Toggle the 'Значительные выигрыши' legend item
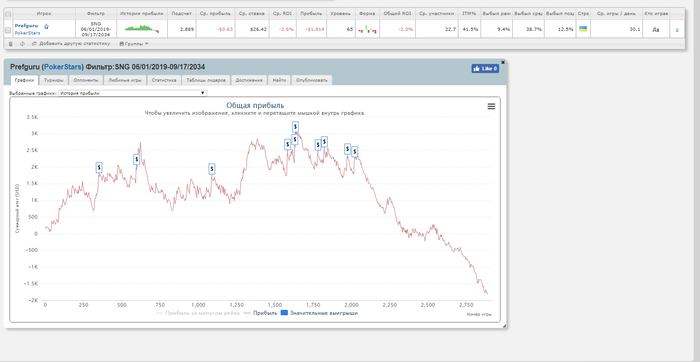The width and height of the screenshot is (700, 362). [320, 313]
